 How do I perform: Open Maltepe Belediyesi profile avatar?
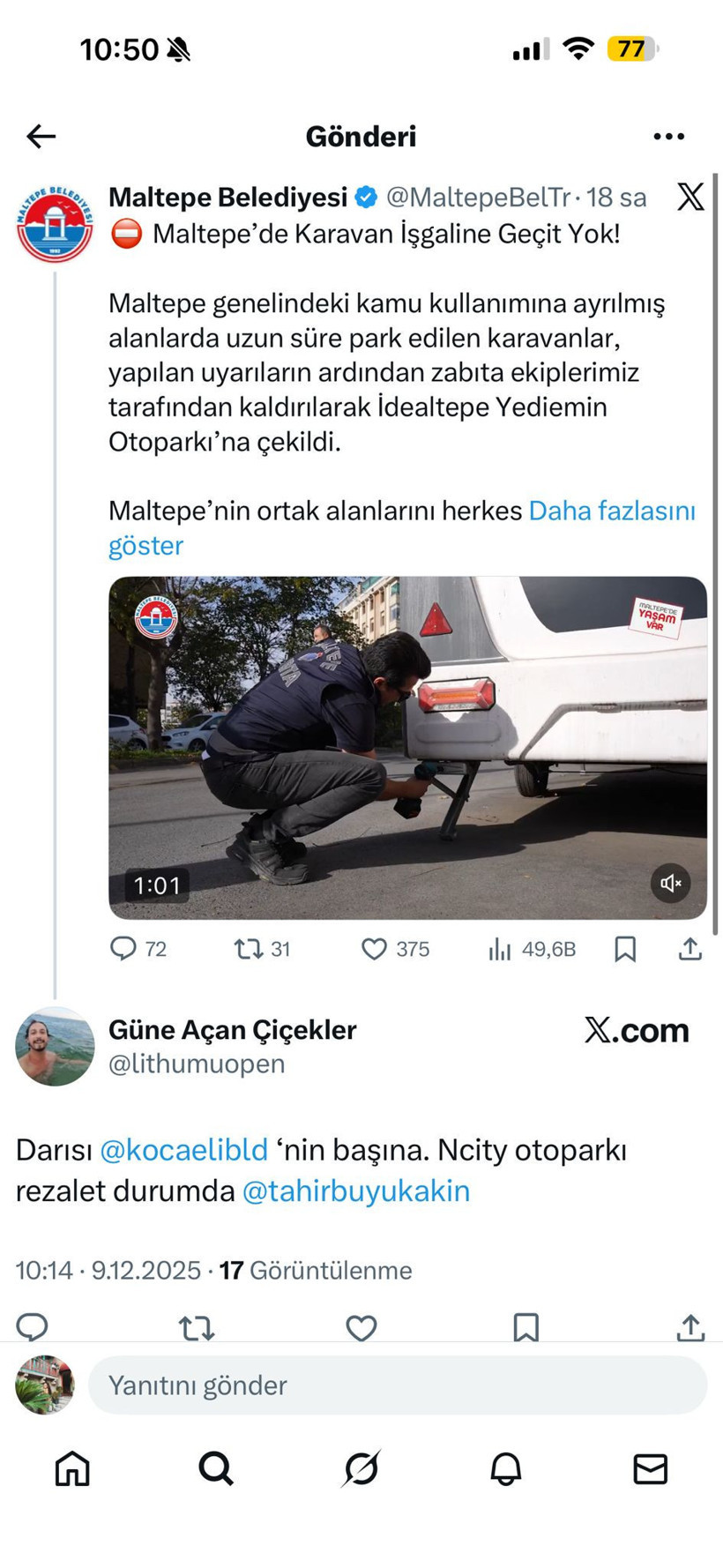[55, 223]
